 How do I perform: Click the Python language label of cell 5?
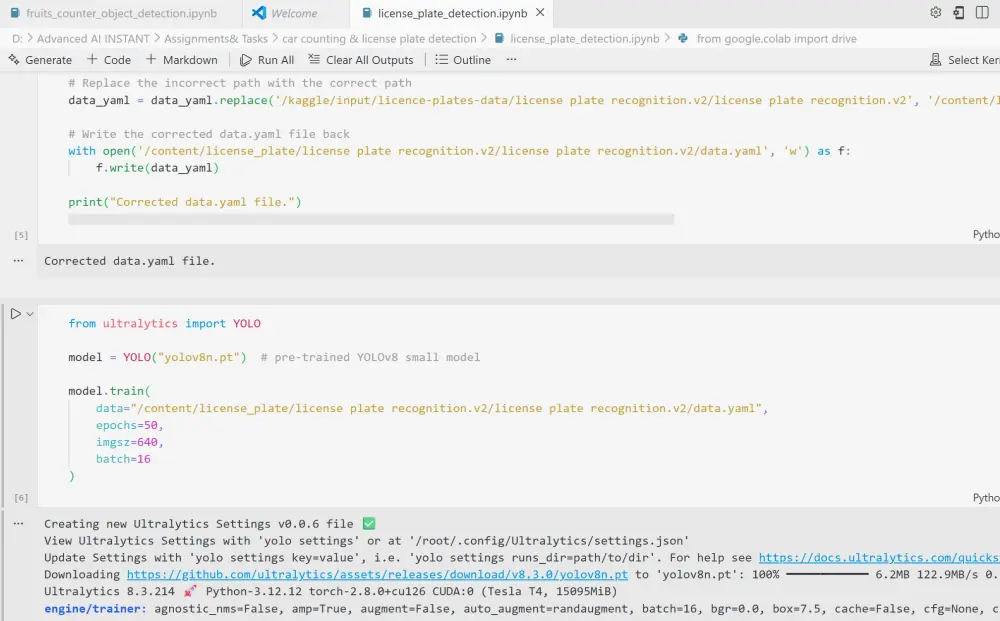986,235
